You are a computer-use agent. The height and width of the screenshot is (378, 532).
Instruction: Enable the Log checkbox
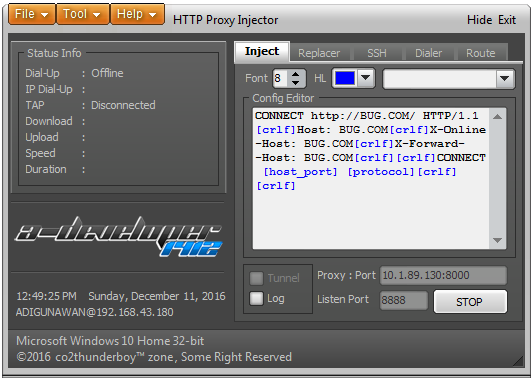[x=256, y=299]
